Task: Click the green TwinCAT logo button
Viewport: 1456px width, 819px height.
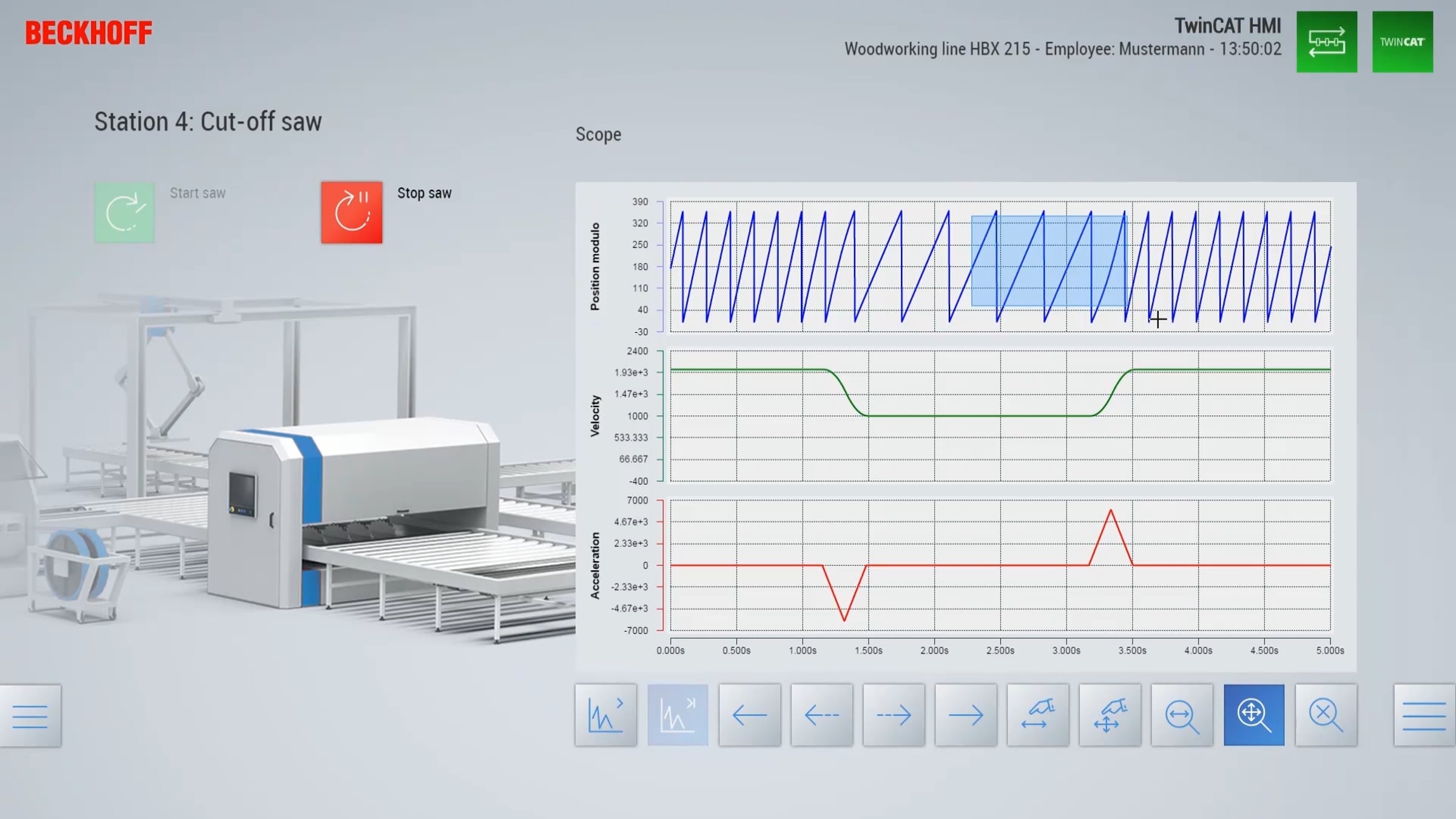Action: pyautogui.click(x=1403, y=42)
